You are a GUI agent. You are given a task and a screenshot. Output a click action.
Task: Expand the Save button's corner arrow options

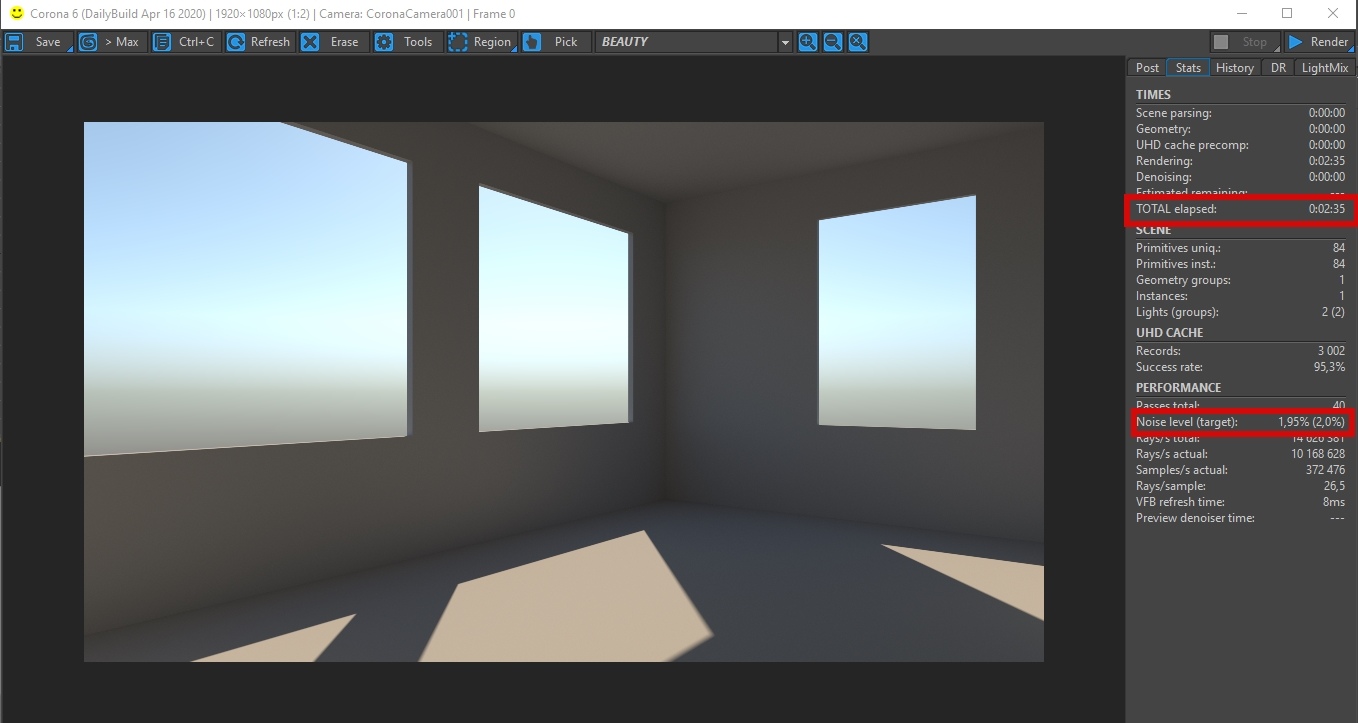[x=69, y=49]
